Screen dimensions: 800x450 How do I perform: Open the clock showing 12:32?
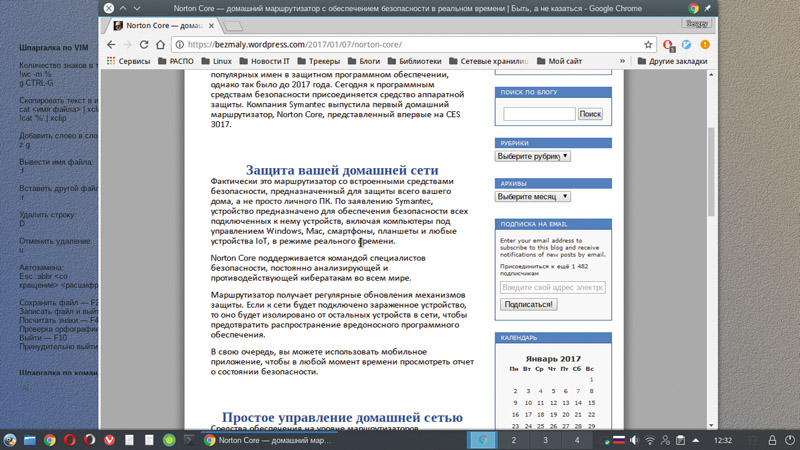point(723,440)
